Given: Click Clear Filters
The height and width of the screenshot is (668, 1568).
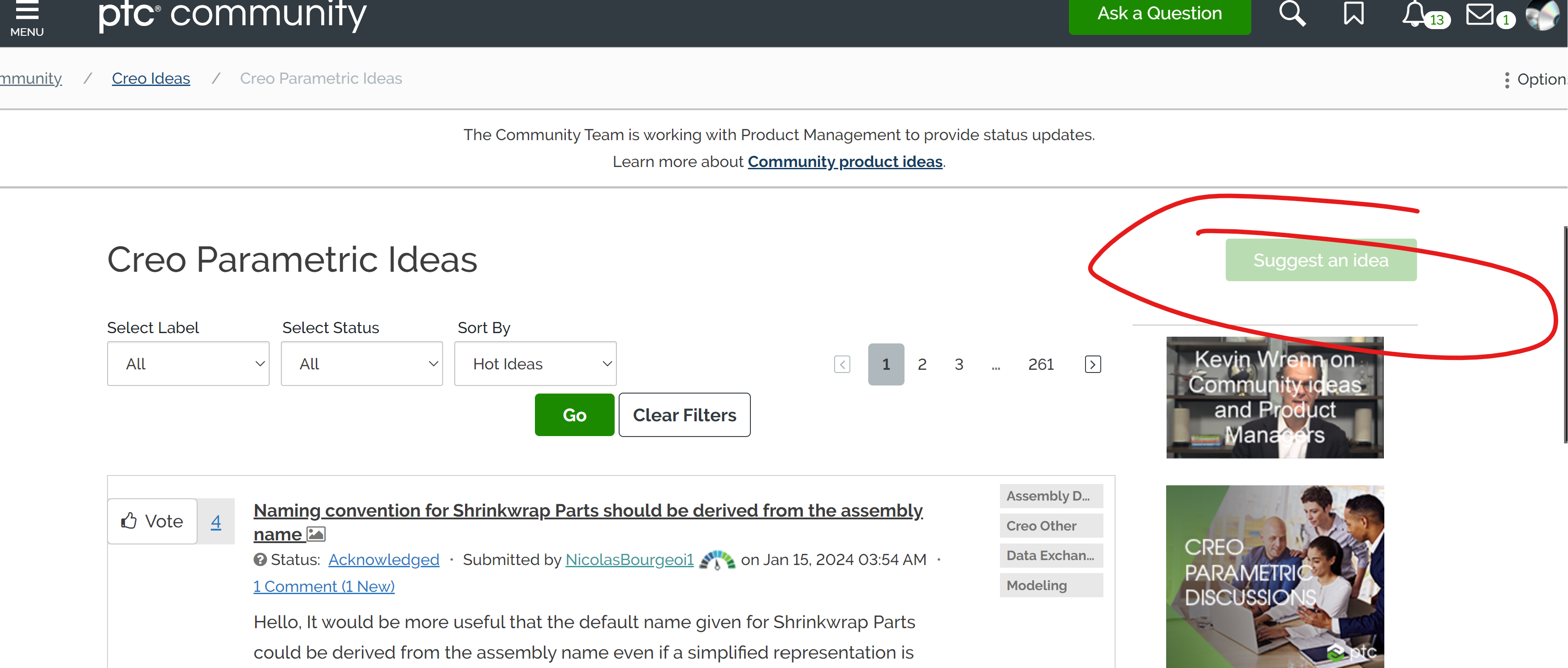Looking at the screenshot, I should (x=684, y=415).
